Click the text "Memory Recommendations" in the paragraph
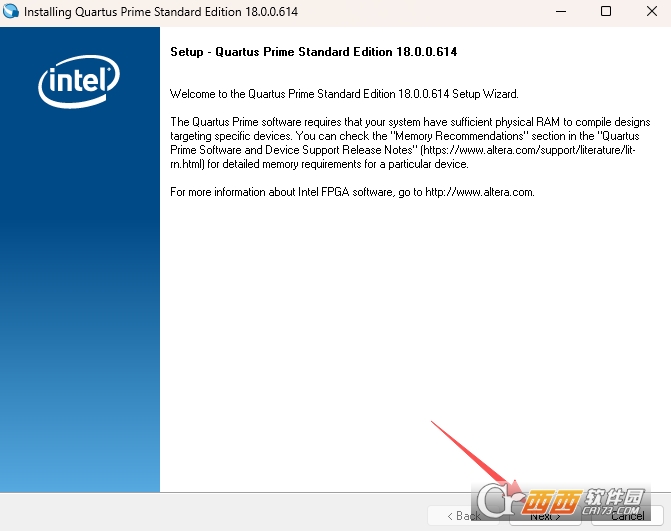The width and height of the screenshot is (671, 531). tap(459, 136)
